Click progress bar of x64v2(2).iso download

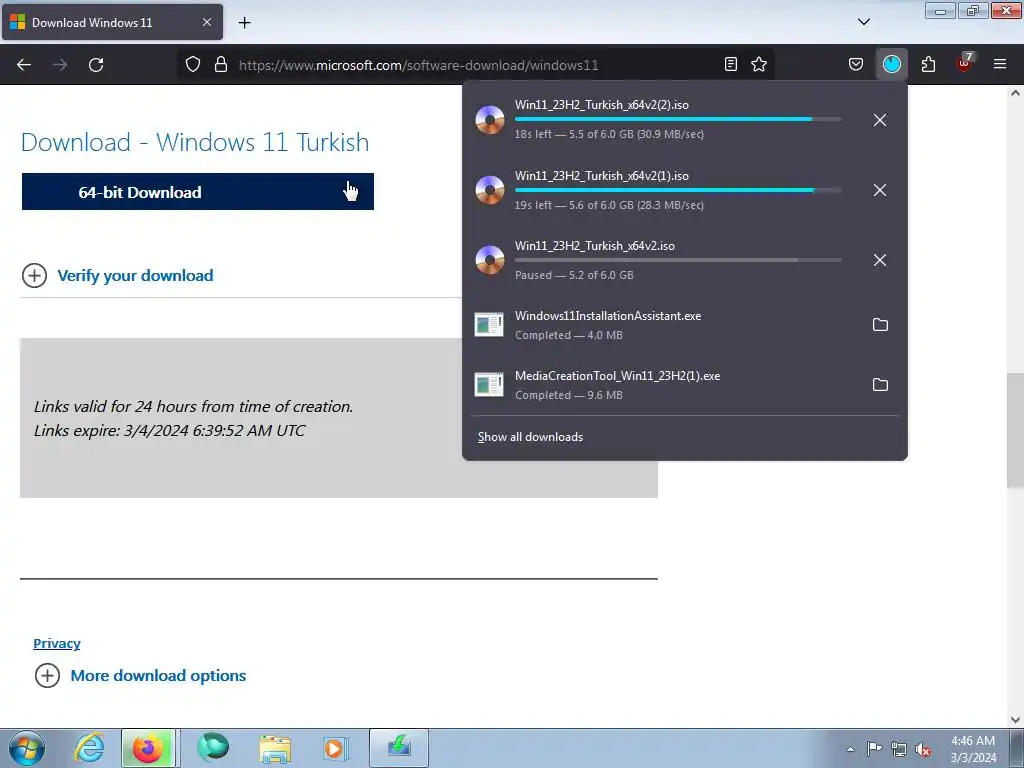(678, 120)
